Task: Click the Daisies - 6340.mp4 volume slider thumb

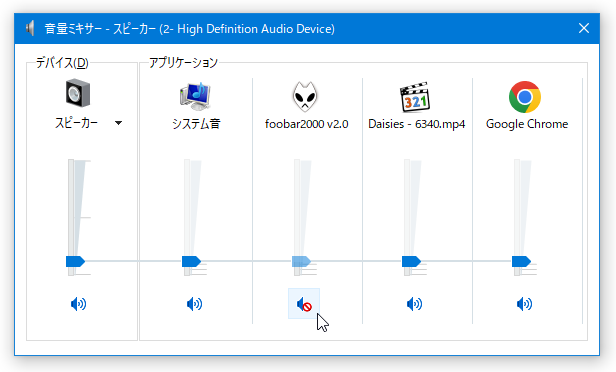Action: tap(411, 261)
